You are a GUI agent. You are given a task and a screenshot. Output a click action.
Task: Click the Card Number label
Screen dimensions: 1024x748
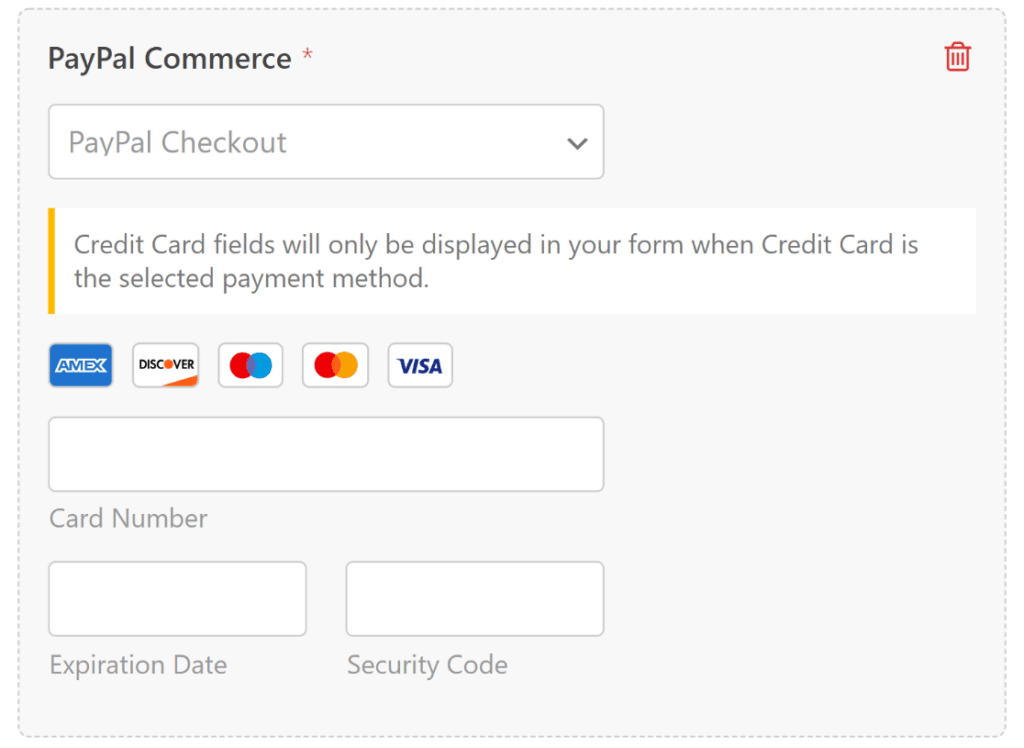127,518
